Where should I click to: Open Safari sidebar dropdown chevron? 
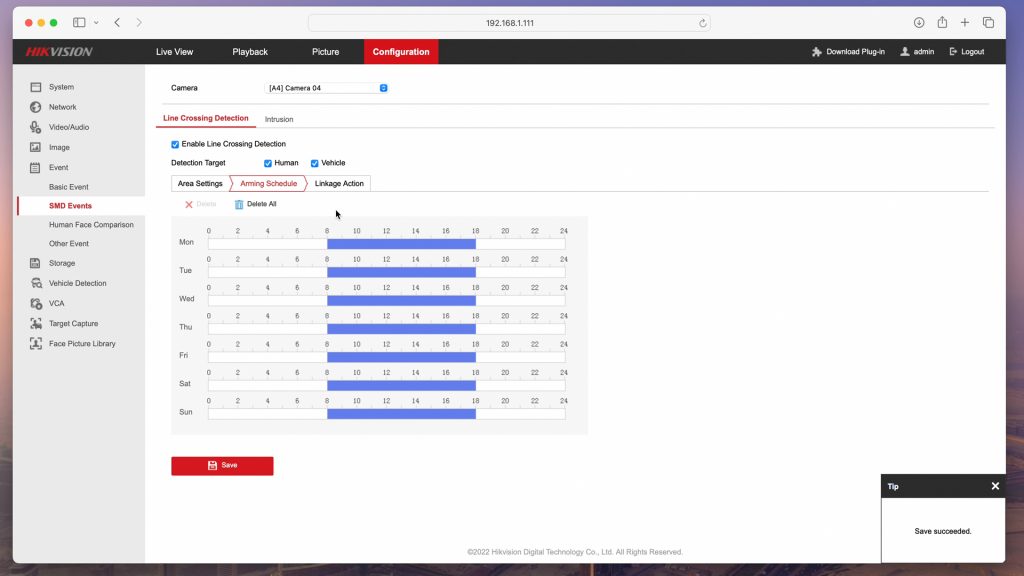point(96,22)
